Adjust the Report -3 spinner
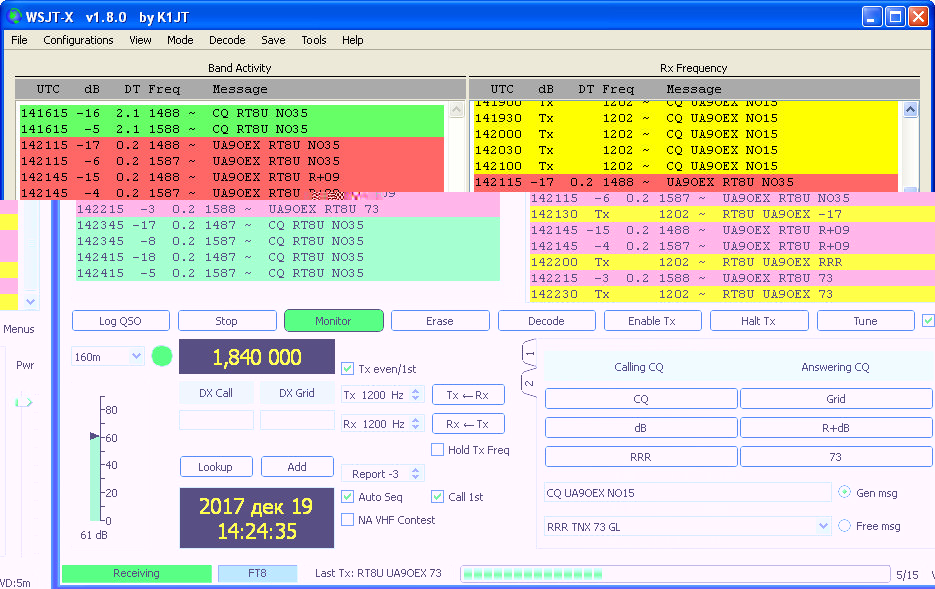 417,474
